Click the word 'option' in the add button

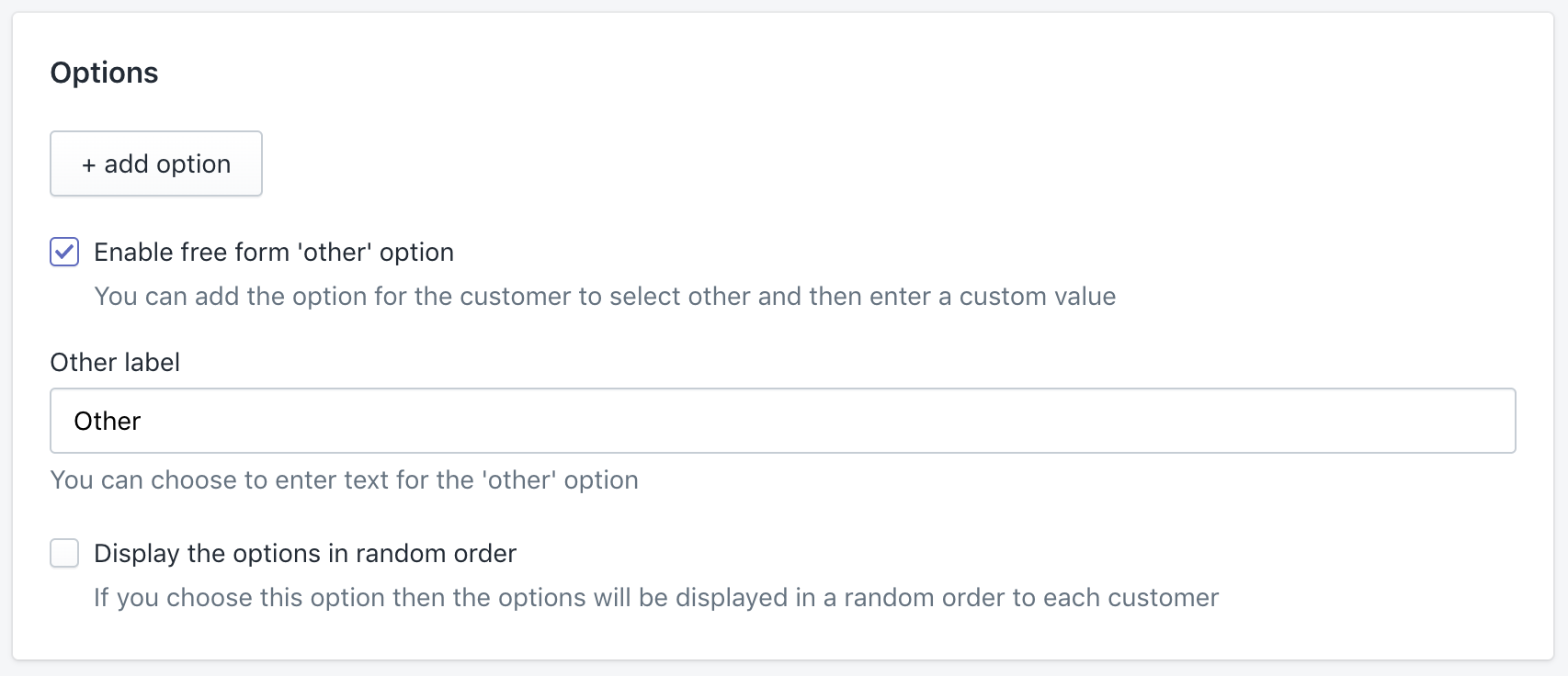(193, 163)
